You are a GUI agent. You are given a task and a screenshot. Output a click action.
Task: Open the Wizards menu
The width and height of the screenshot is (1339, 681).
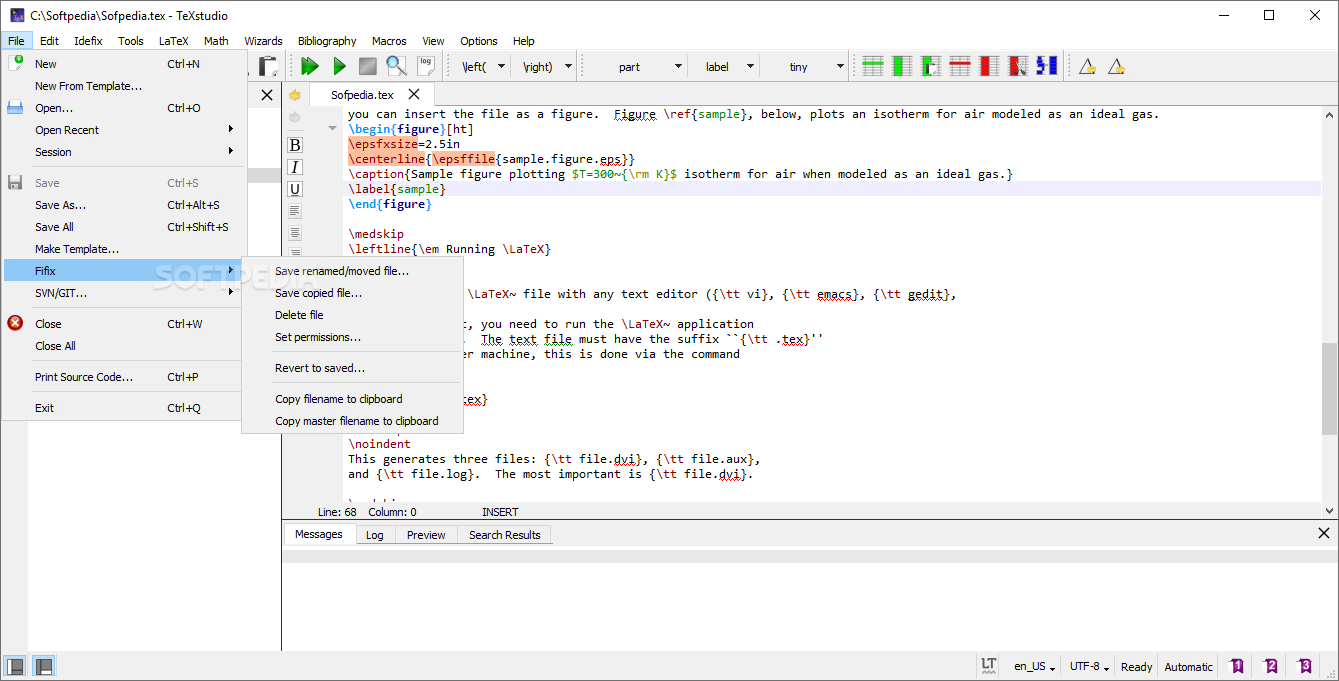(263, 41)
